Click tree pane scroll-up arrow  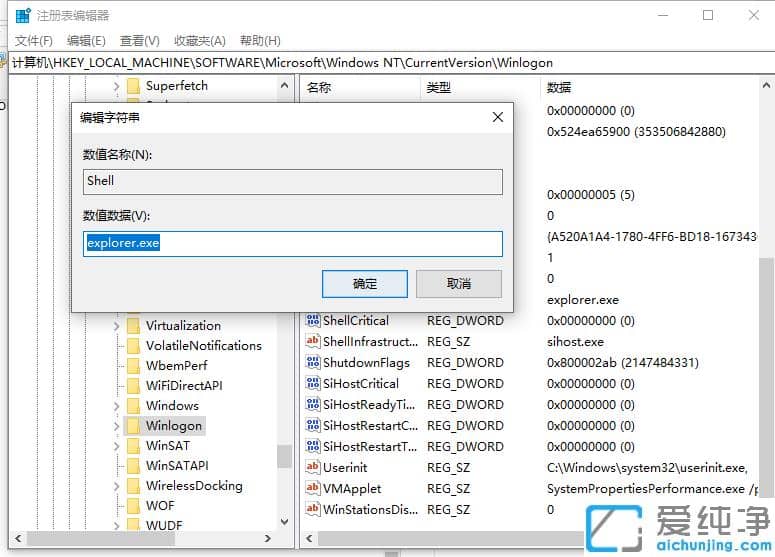[284, 86]
